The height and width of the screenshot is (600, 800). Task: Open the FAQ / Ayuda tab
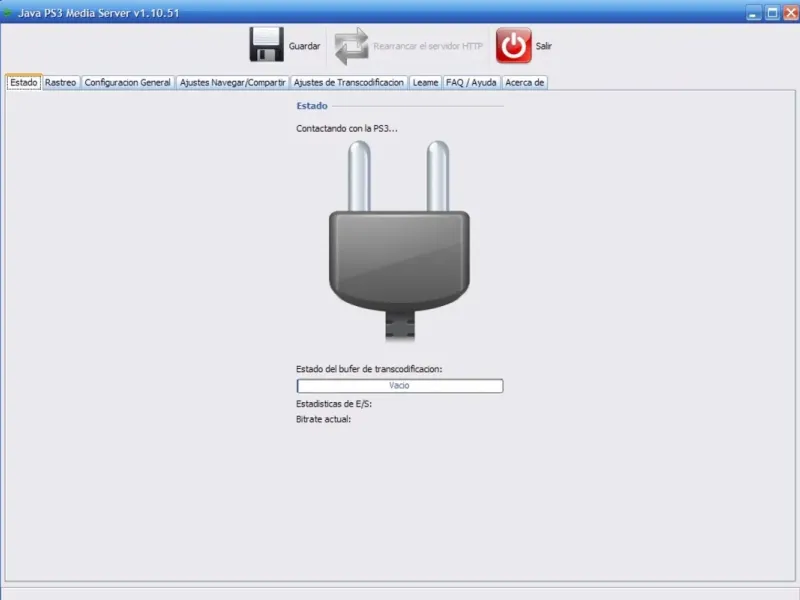pos(471,82)
